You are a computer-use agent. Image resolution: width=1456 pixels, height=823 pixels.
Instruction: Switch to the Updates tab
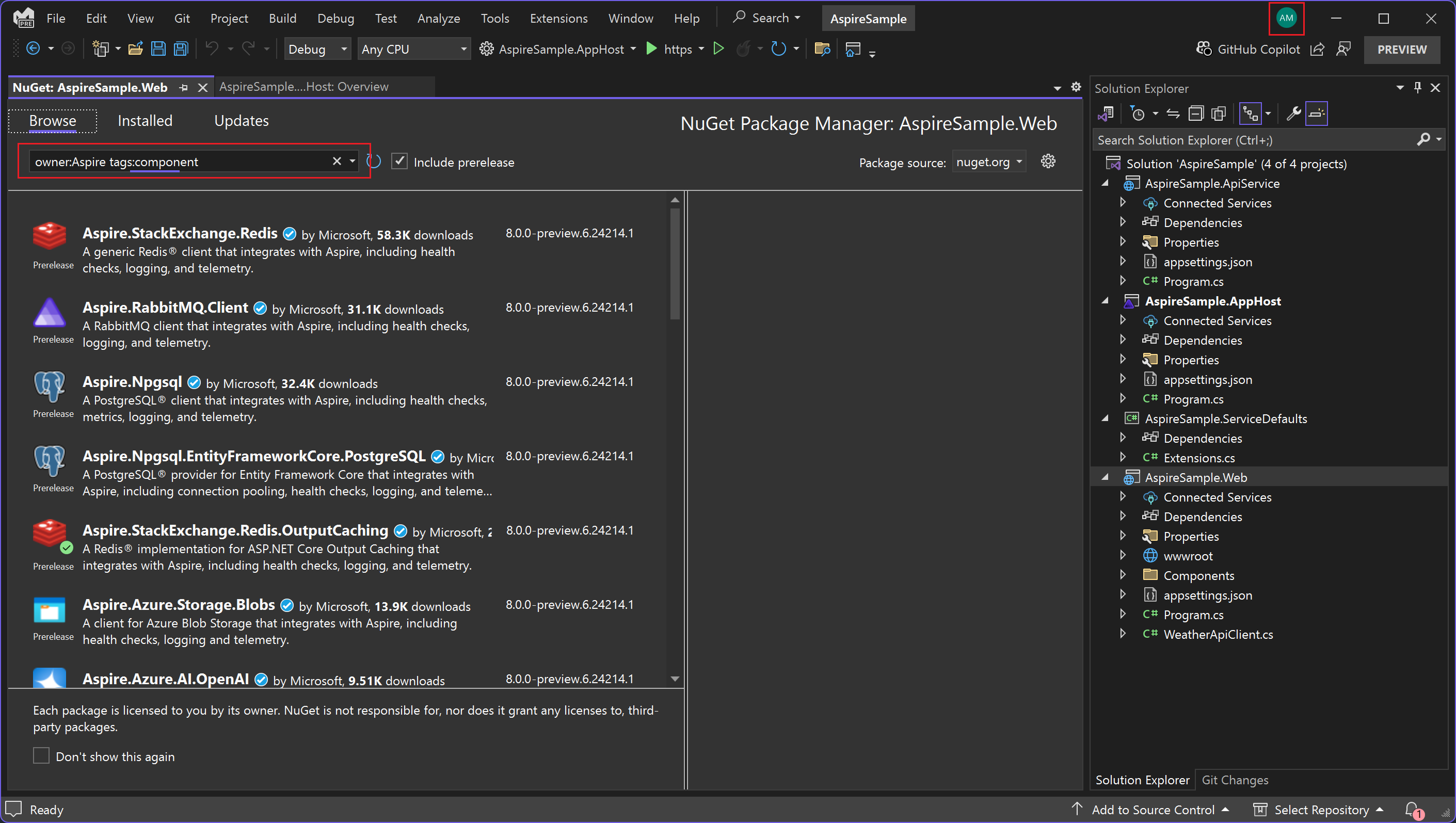242,120
